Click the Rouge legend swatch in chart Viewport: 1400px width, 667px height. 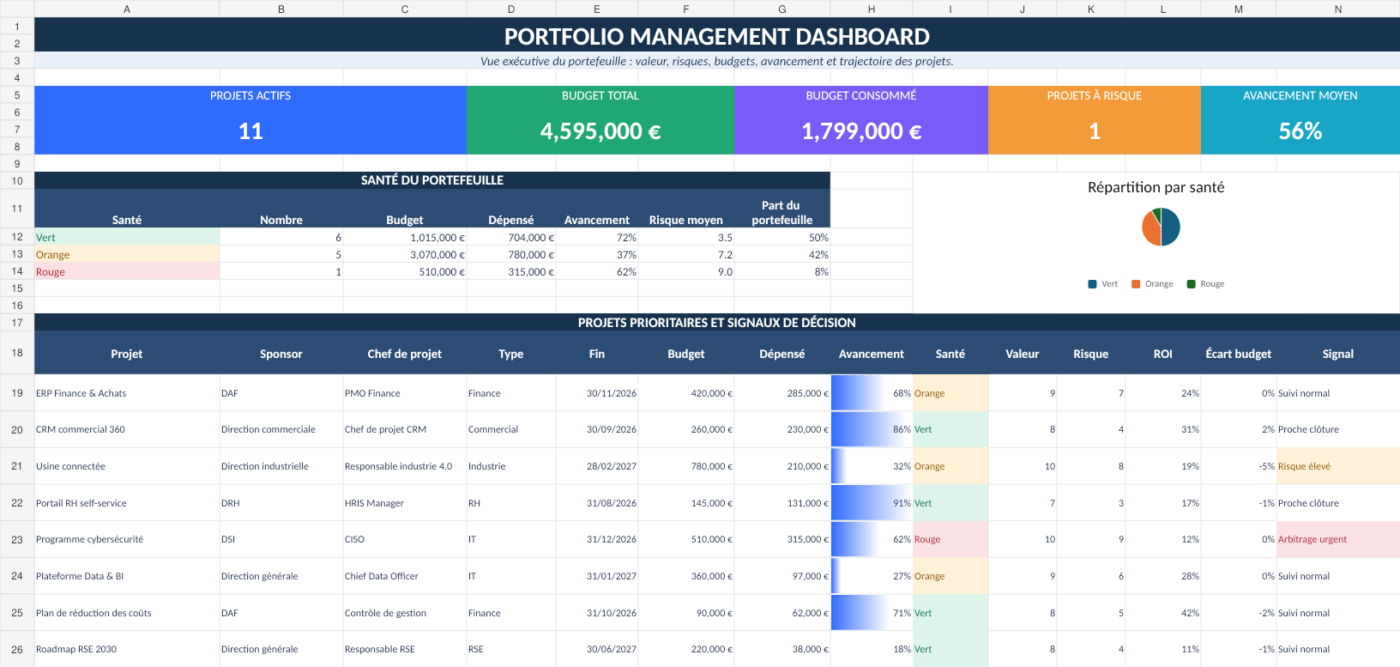(1191, 284)
